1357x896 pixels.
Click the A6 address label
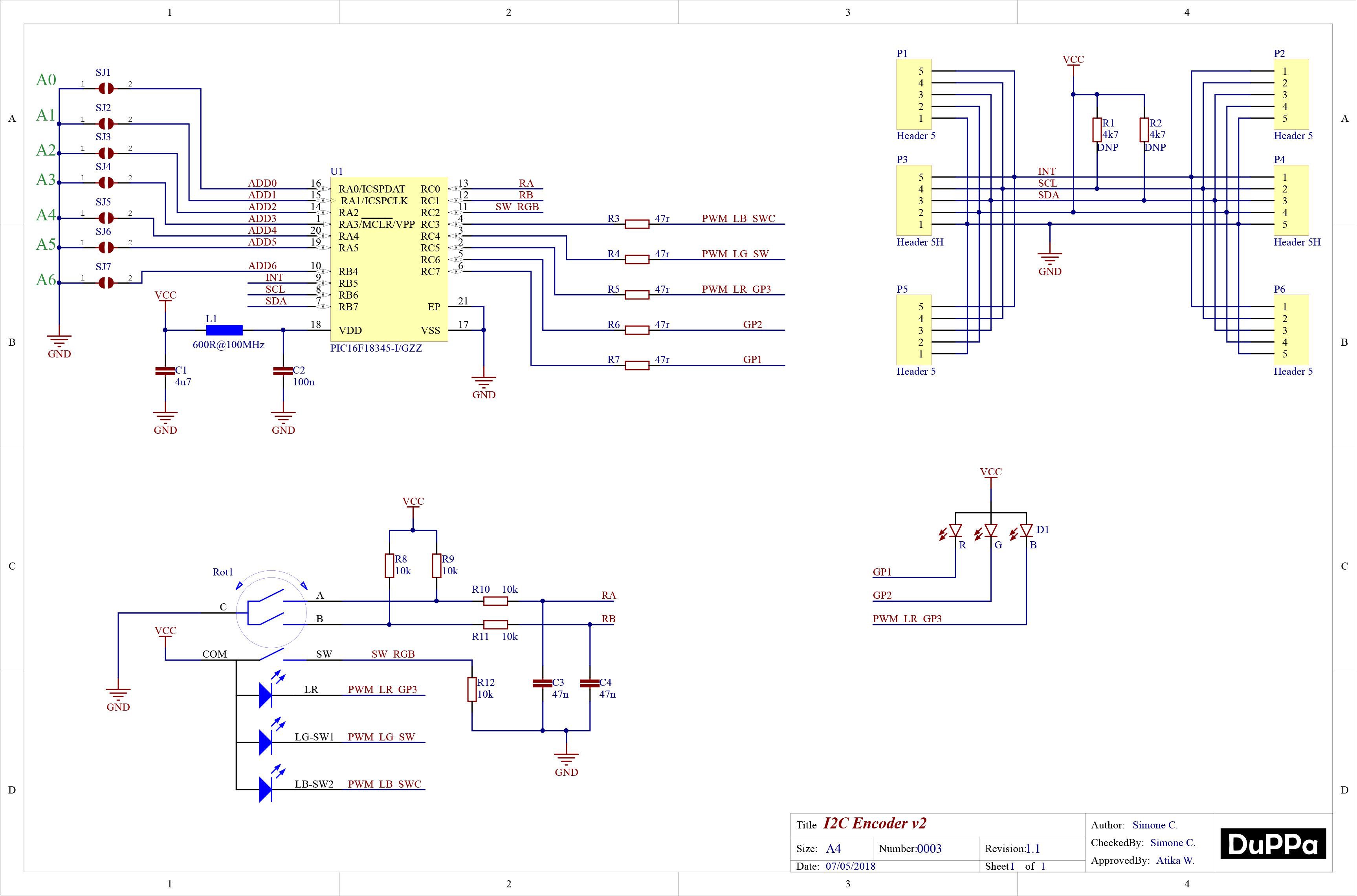point(46,279)
